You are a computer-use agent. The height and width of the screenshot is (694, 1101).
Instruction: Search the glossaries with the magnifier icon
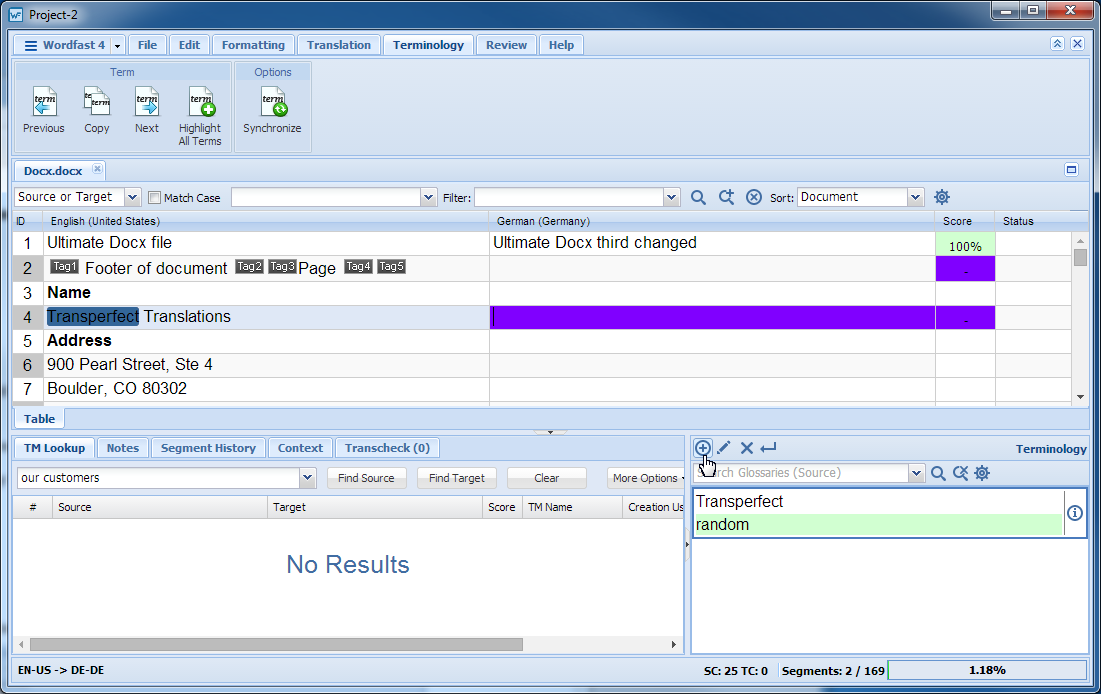point(938,473)
